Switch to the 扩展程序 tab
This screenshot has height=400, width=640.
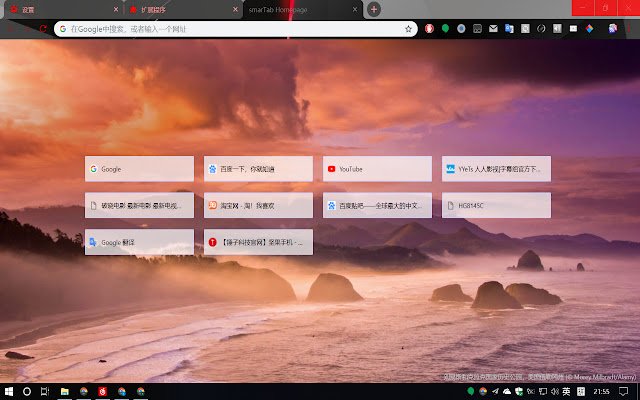pos(183,9)
